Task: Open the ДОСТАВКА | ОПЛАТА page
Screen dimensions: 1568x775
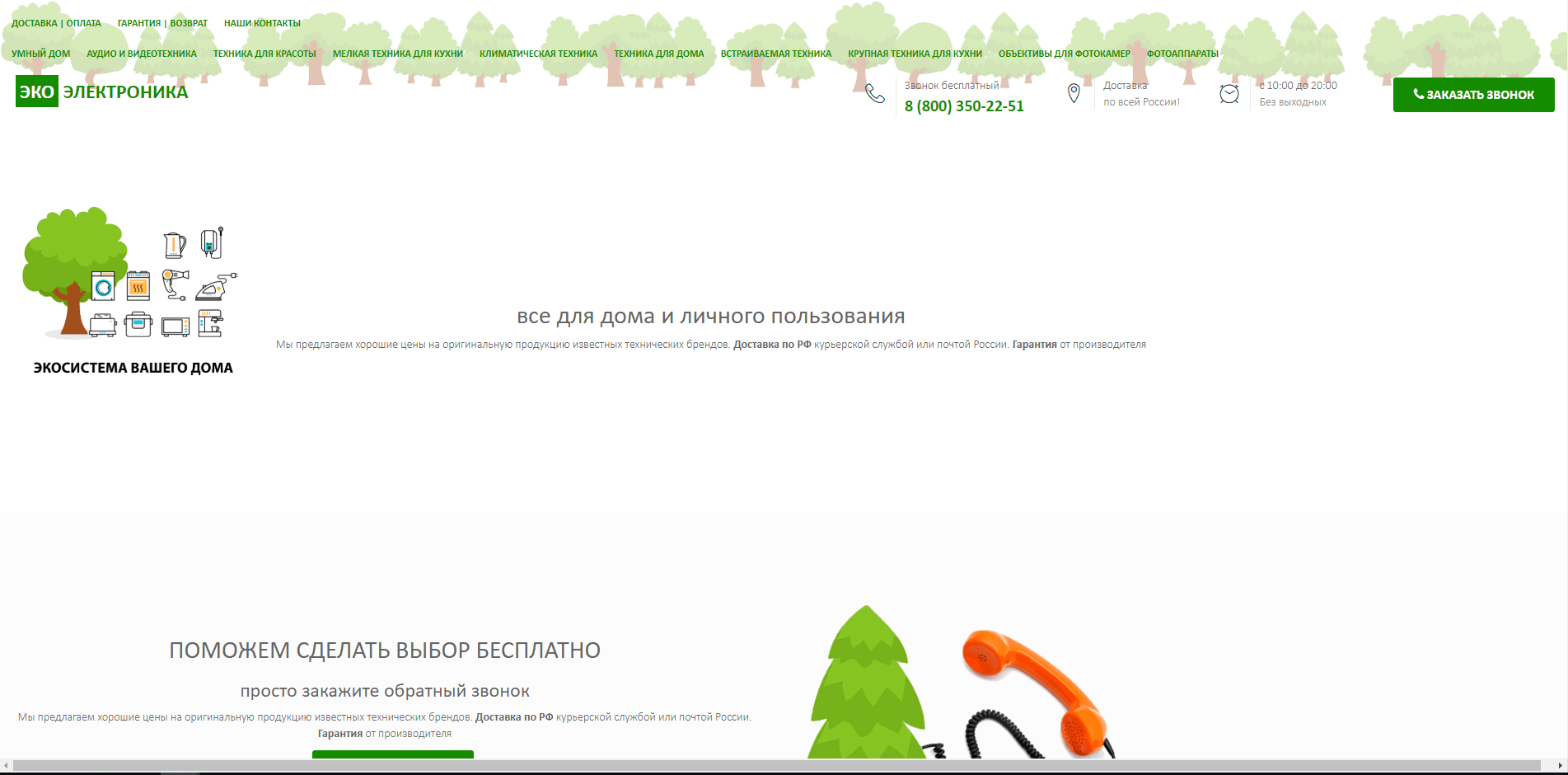Action: (x=56, y=23)
